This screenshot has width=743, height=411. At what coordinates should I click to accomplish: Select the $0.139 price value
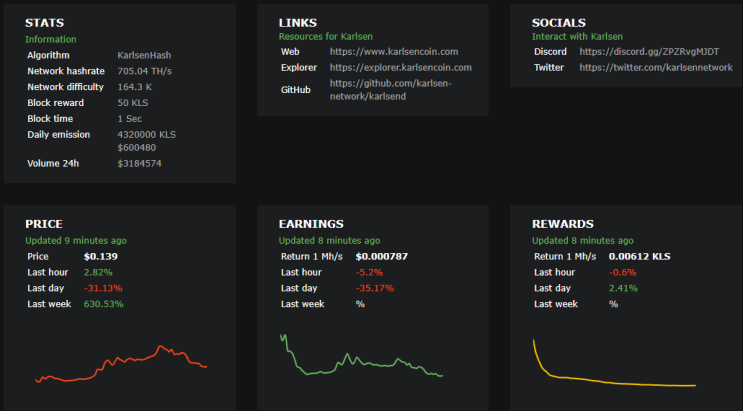click(x=100, y=256)
